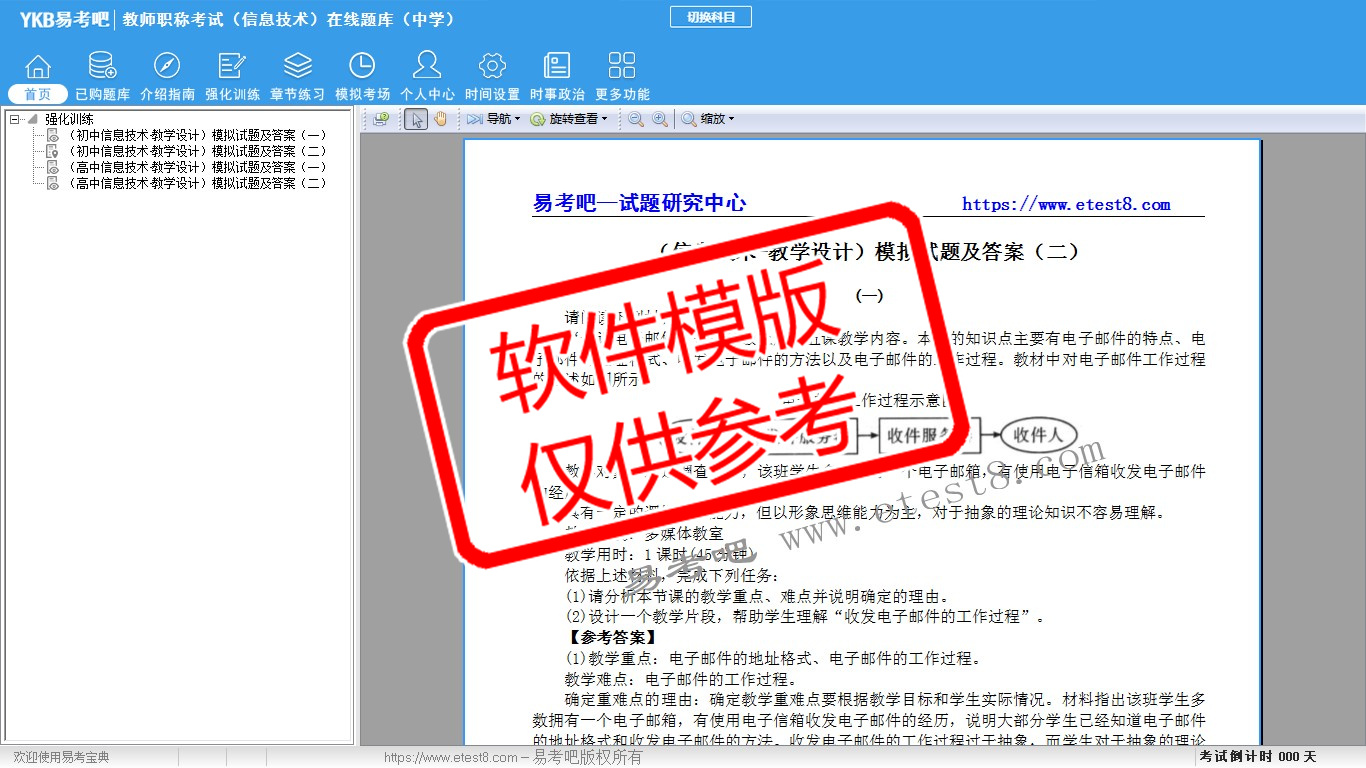Viewport: 1366px width, 768px height.
Task: Collapse the 强化训练 tree node
Action: pyautogui.click(x=15, y=119)
